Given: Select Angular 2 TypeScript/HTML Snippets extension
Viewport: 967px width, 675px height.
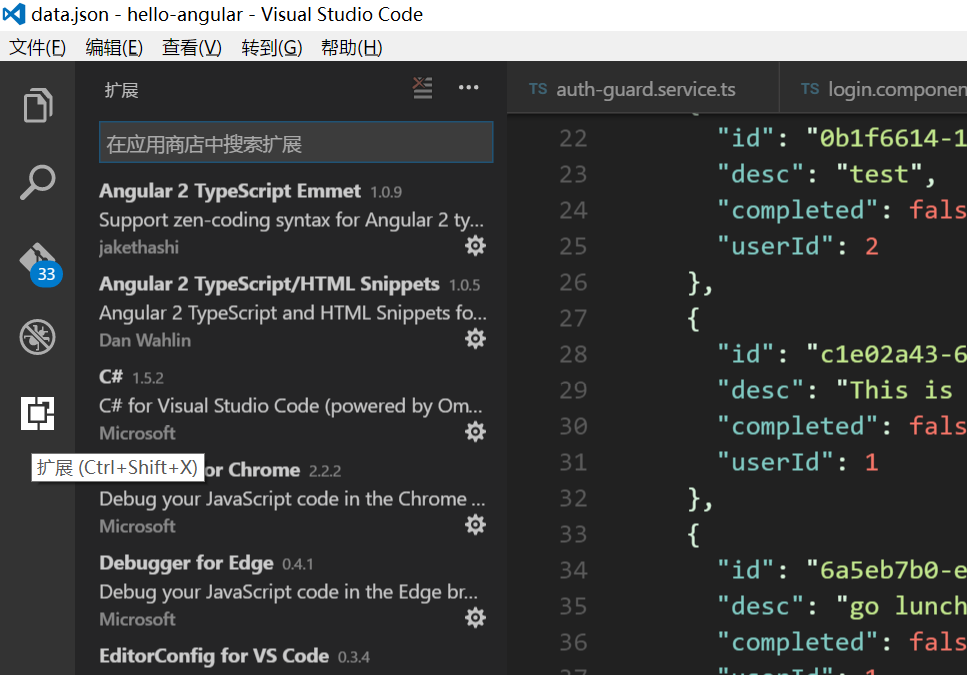Looking at the screenshot, I should click(x=293, y=313).
